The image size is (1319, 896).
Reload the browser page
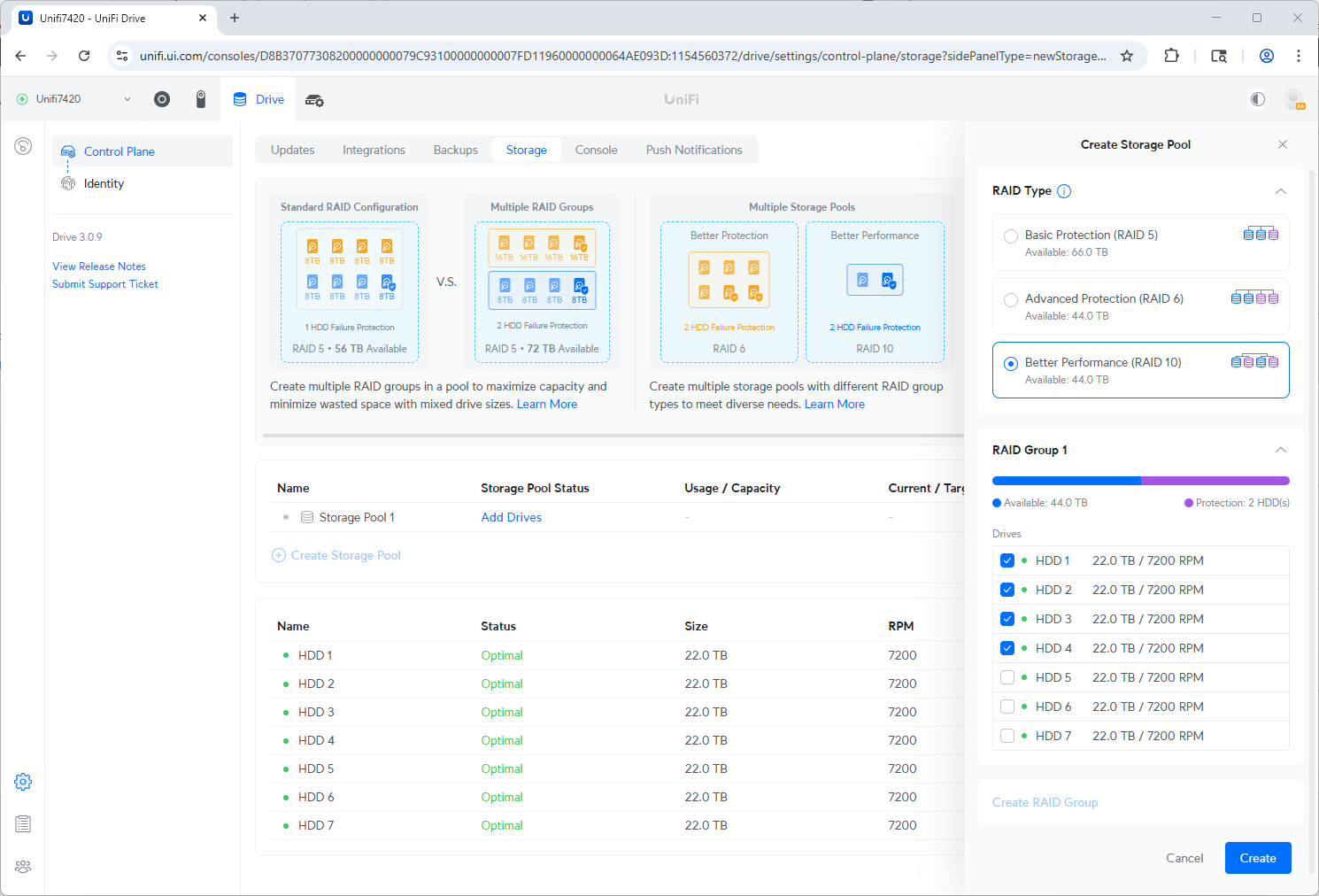(84, 56)
